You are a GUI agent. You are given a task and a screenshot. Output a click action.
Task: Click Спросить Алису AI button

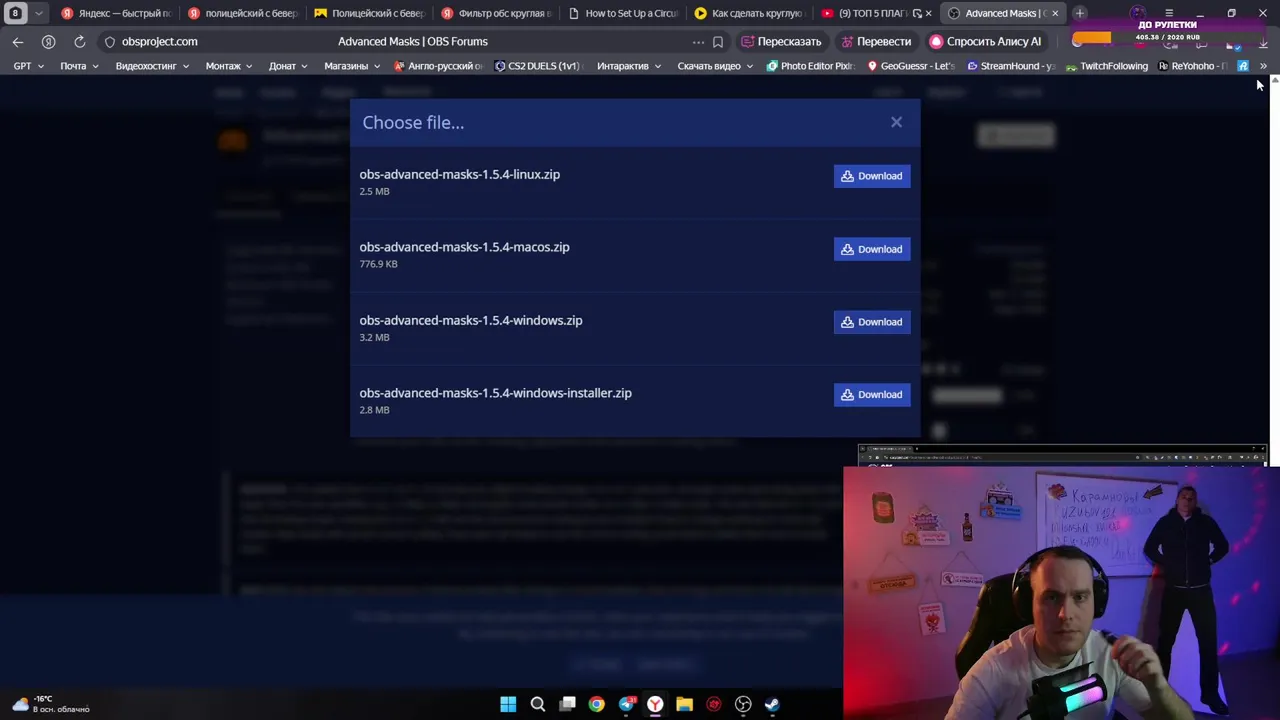coord(985,42)
